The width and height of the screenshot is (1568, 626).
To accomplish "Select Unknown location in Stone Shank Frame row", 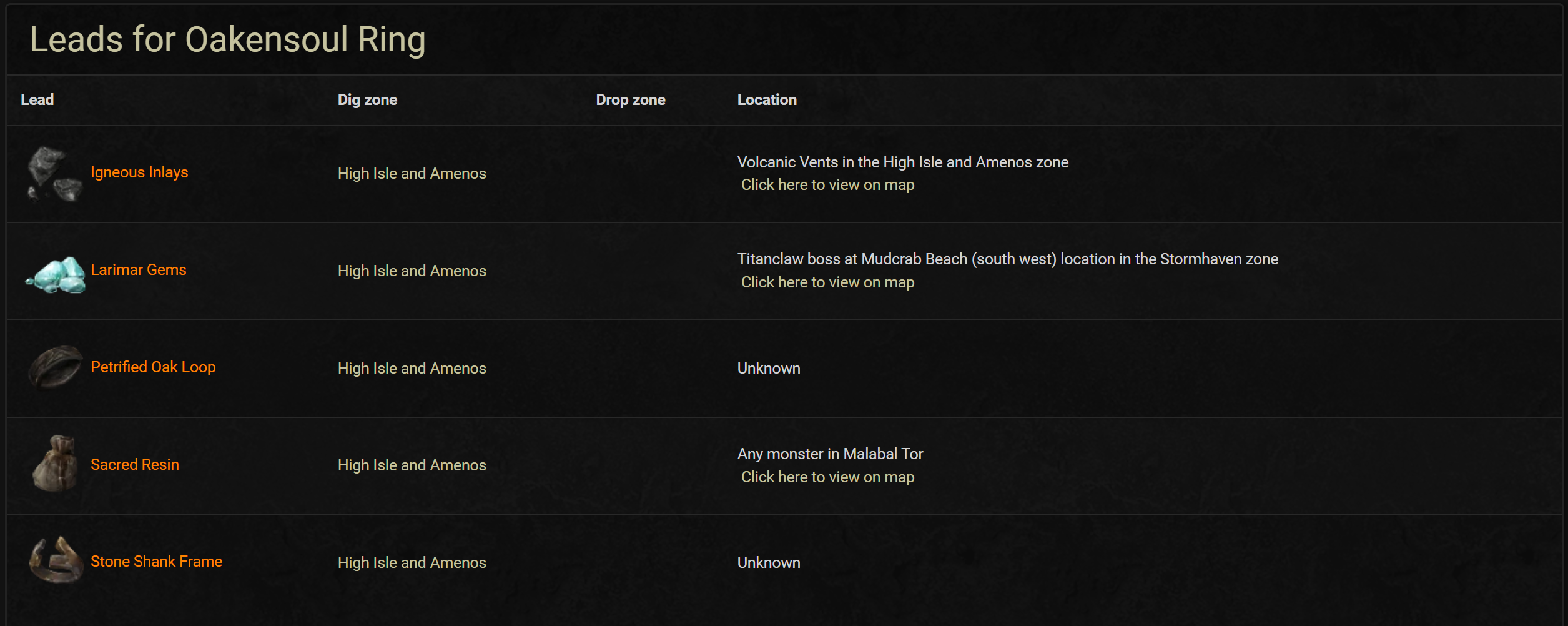I will 769,563.
